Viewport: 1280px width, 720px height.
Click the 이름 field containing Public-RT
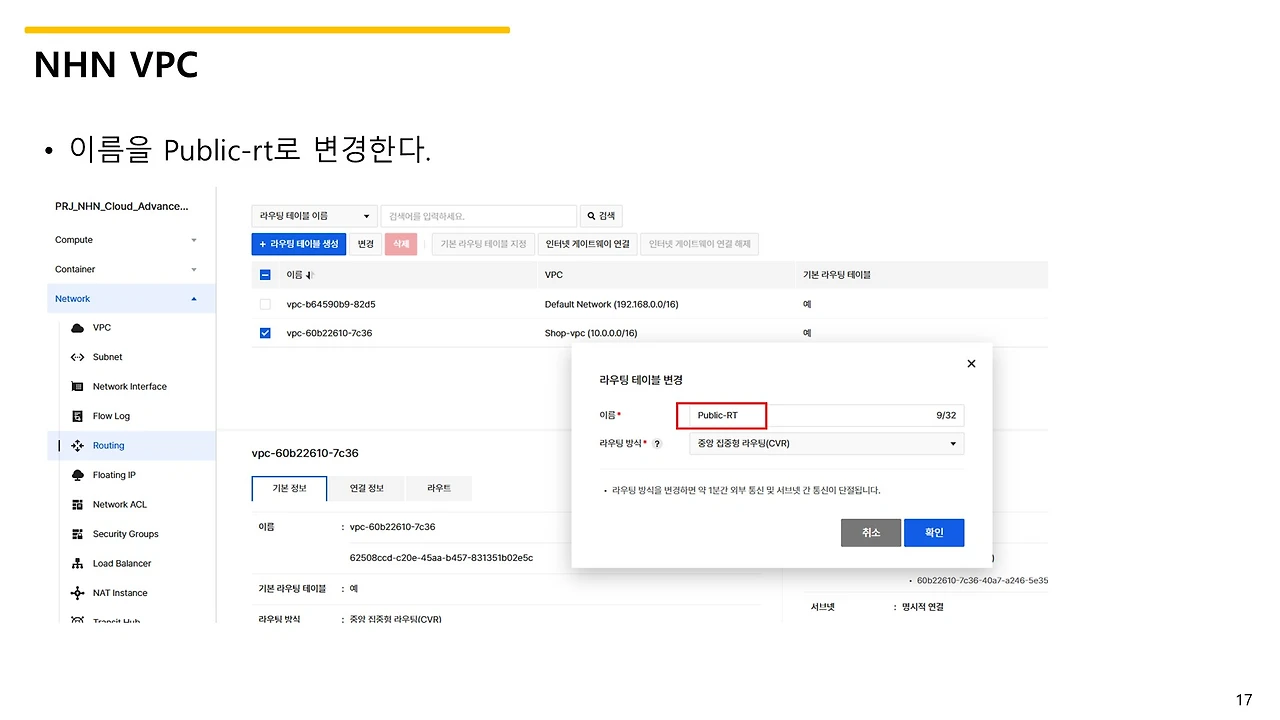pyautogui.click(x=826, y=415)
